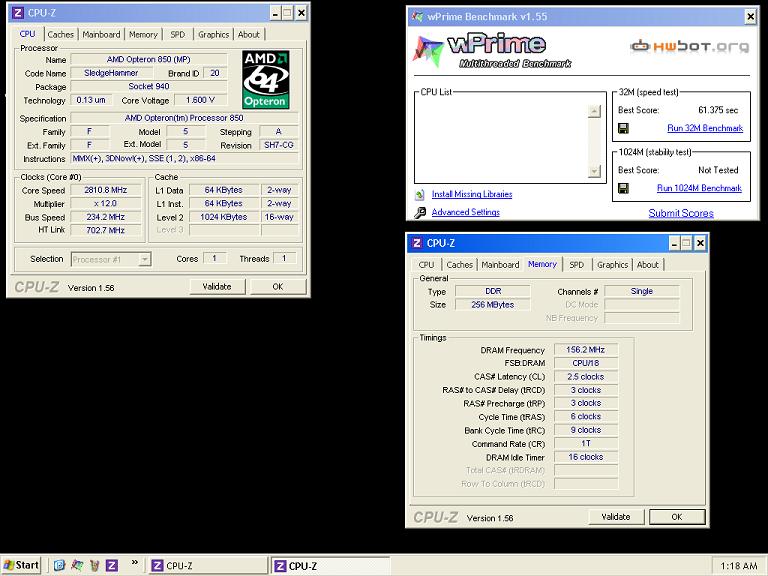
Task: Click the pressed active CPU-Z taskbar button
Action: pos(331,566)
